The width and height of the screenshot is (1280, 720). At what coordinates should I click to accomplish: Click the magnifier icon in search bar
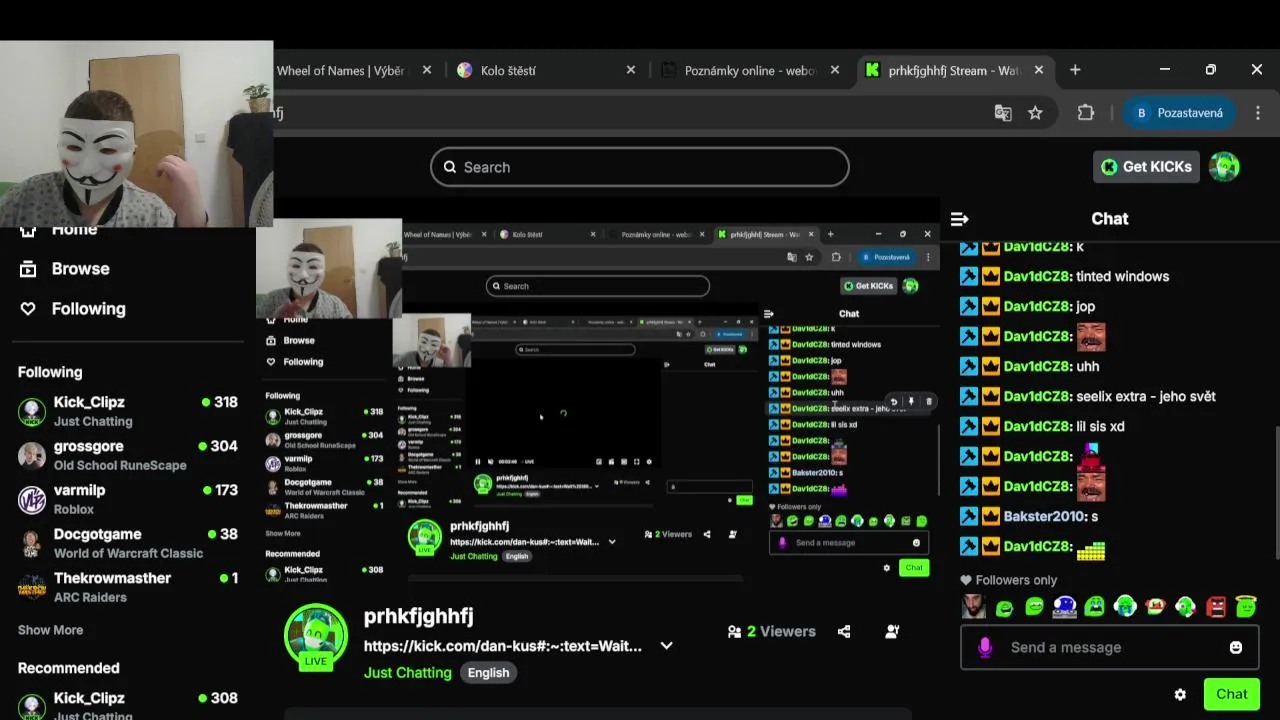pyautogui.click(x=450, y=167)
